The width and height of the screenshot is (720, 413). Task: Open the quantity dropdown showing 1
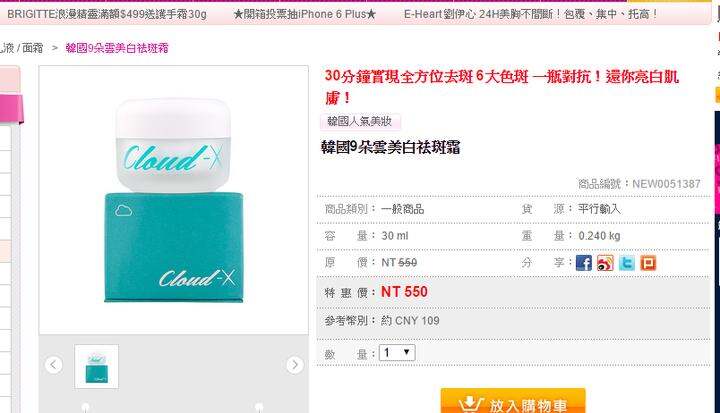pos(397,353)
